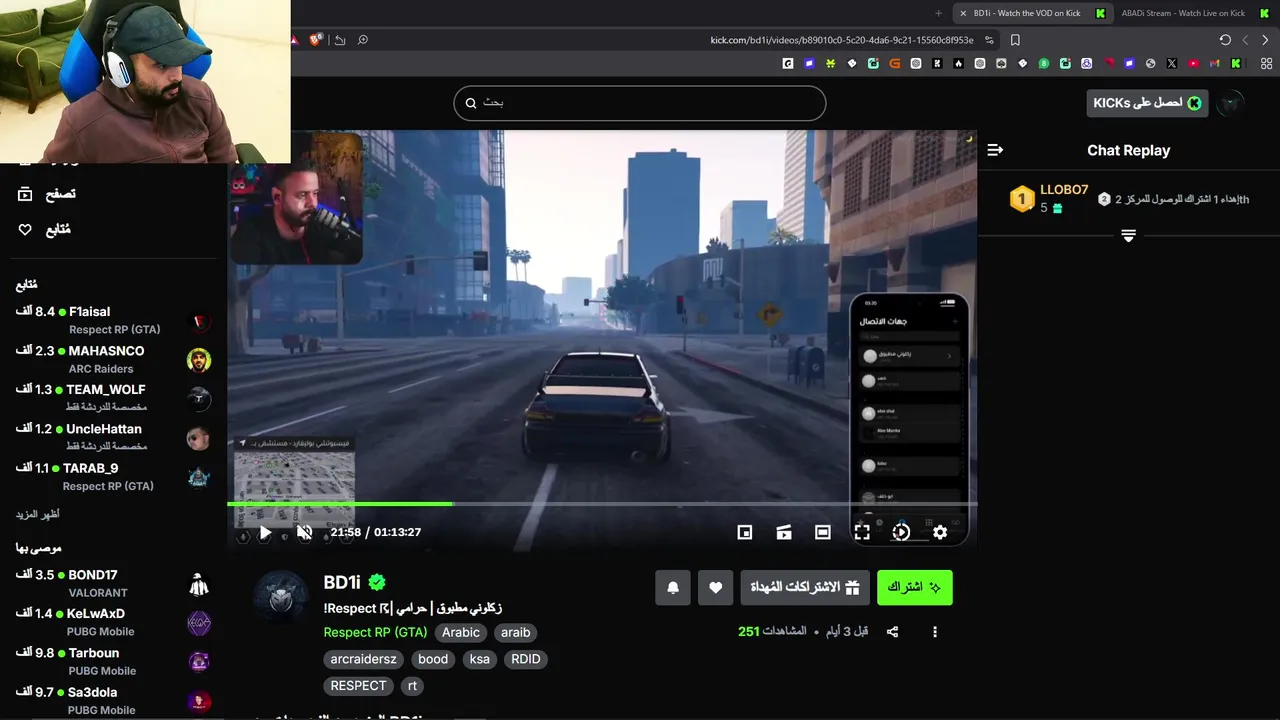The width and height of the screenshot is (1280, 720).
Task: Click the gifted subscriptions button
Action: tap(805, 588)
